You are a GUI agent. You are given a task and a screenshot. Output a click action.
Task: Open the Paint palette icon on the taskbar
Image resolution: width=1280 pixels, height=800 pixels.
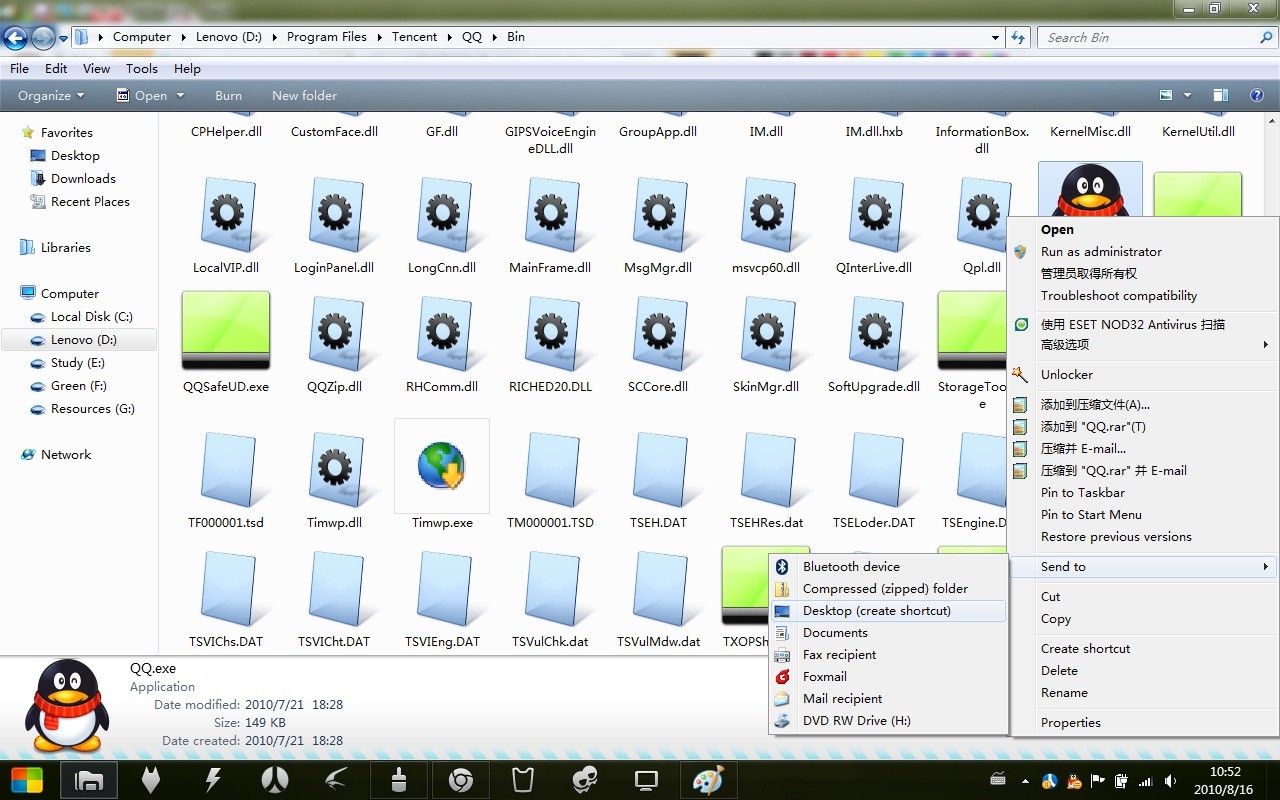[708, 780]
